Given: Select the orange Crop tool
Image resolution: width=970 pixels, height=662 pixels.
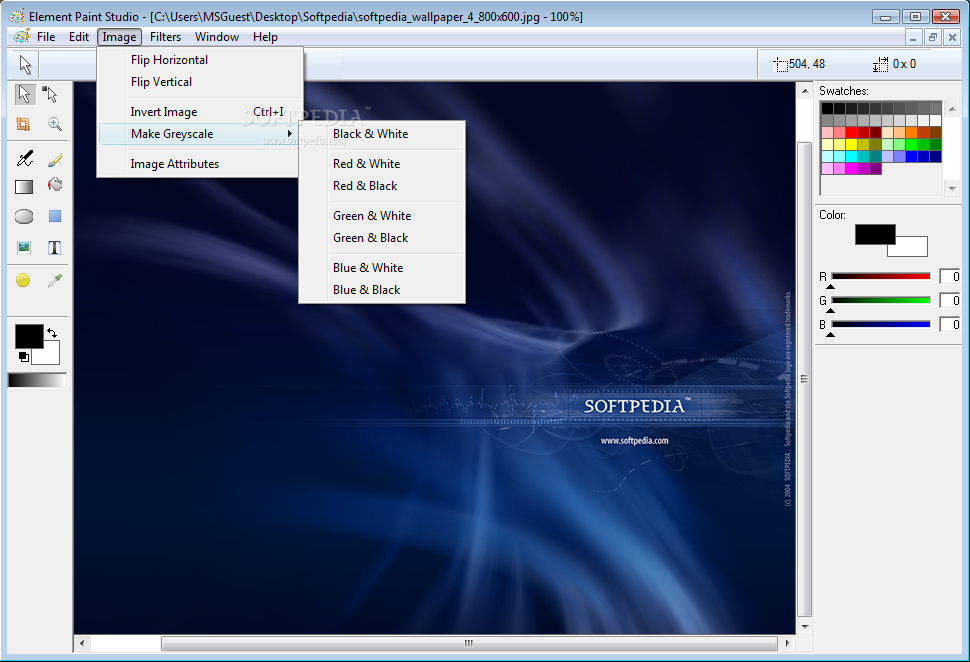Looking at the screenshot, I should click(24, 124).
